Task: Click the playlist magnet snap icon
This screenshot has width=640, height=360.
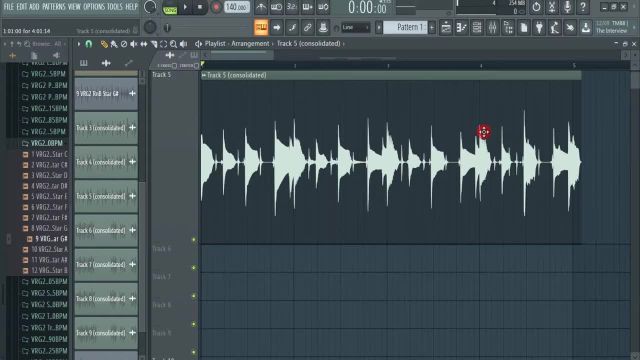Action: point(88,44)
